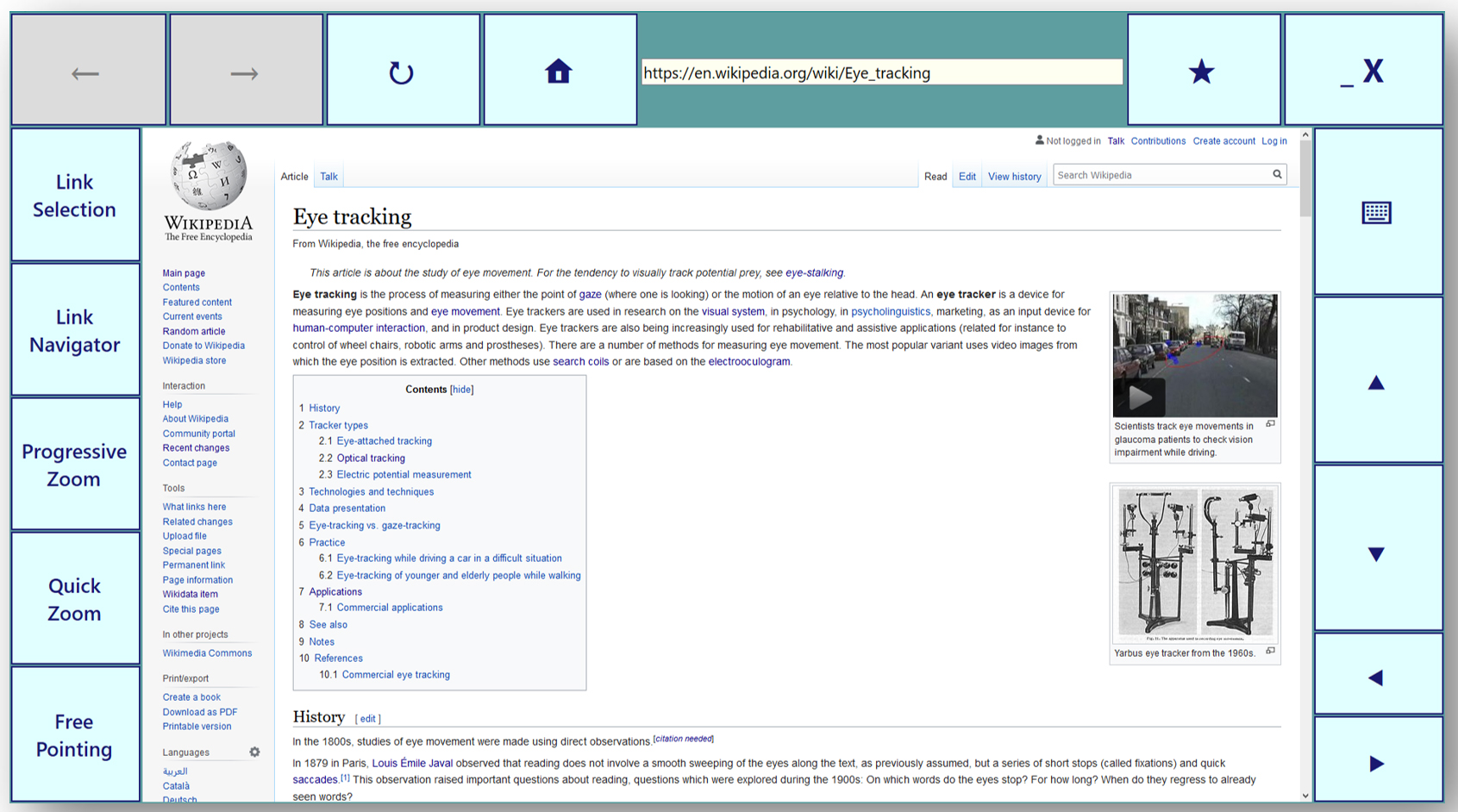The width and height of the screenshot is (1458, 812).
Task: Follow the saccades link
Action: point(315,780)
